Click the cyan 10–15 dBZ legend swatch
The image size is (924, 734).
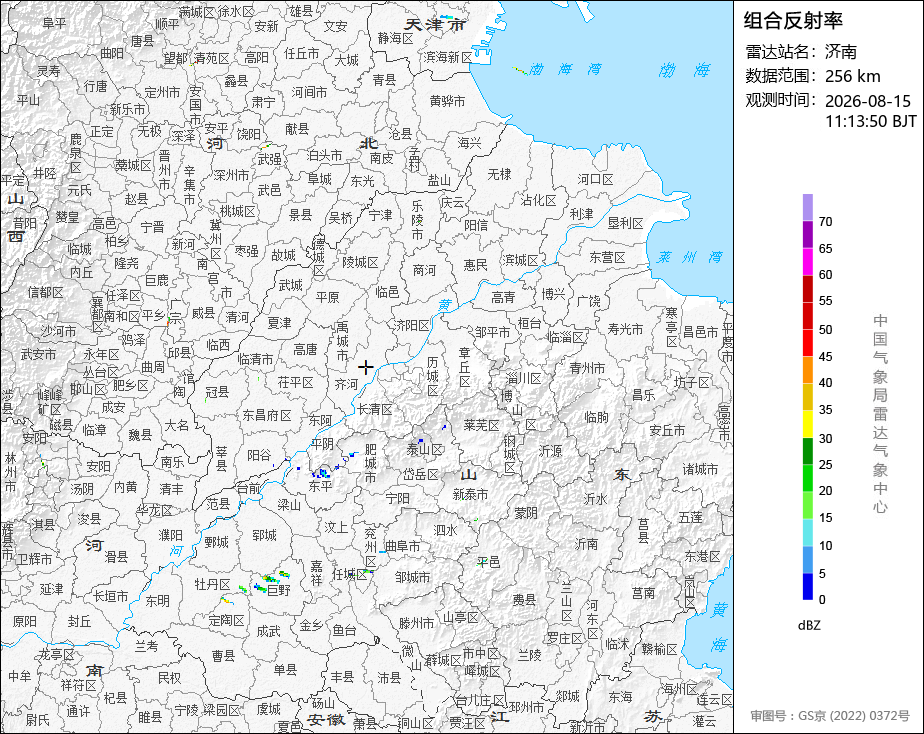[807, 533]
